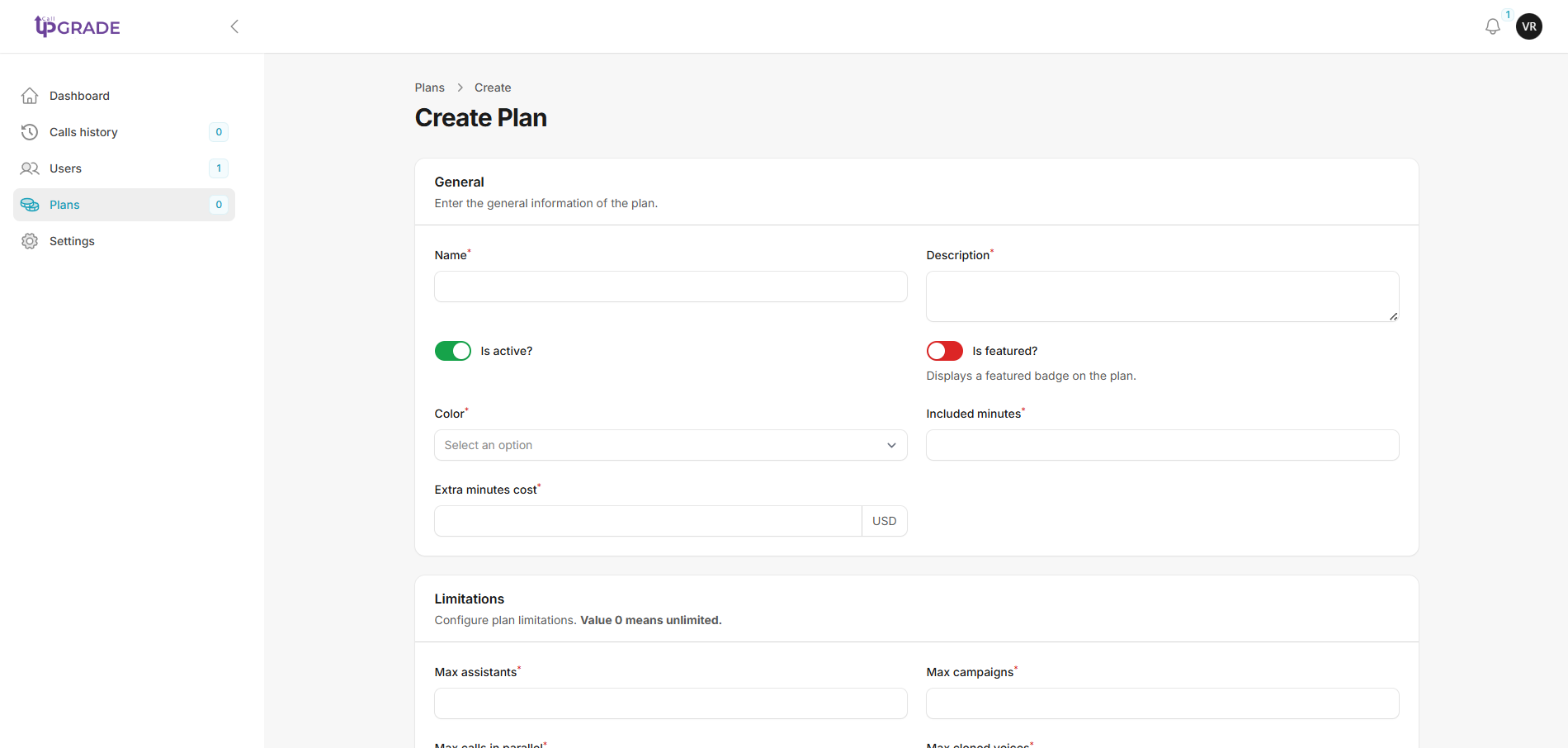Open the Color selection dropdown
Screen dimensions: 1568x748
point(670,444)
